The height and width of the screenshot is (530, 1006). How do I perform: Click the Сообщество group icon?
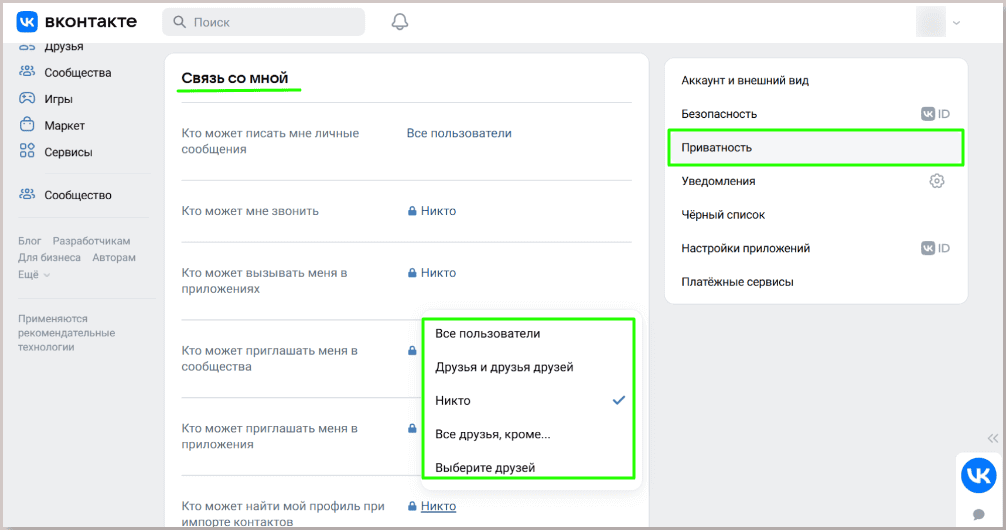(27, 194)
